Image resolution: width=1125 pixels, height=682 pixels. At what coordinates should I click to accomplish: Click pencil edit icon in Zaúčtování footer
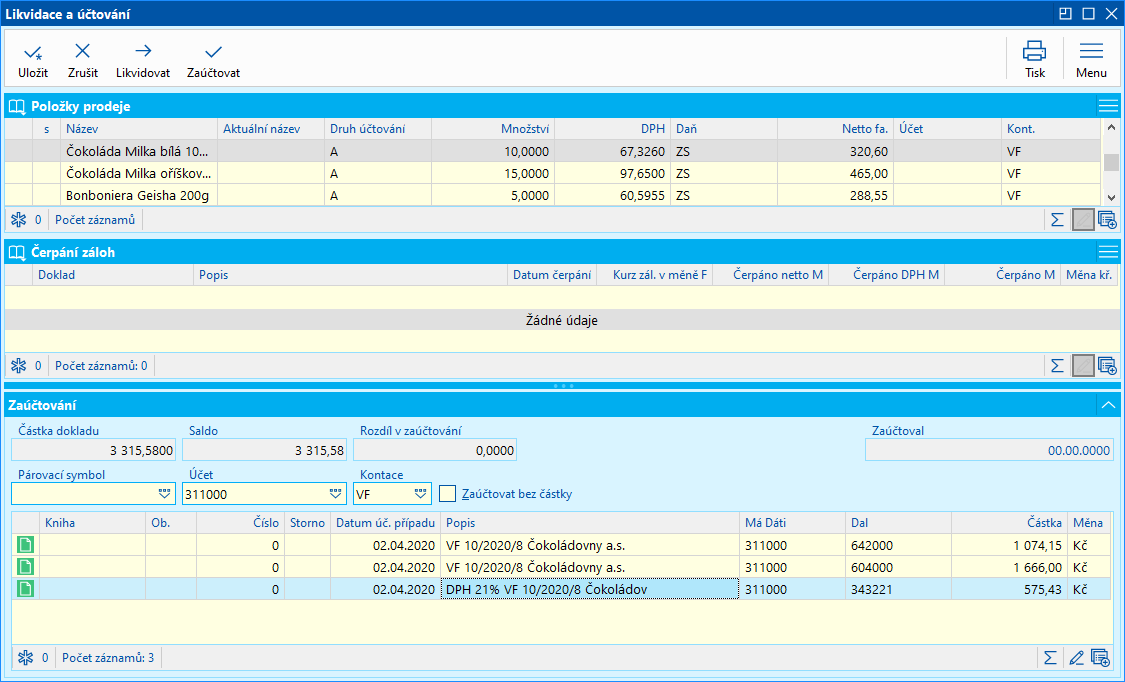tap(1075, 658)
